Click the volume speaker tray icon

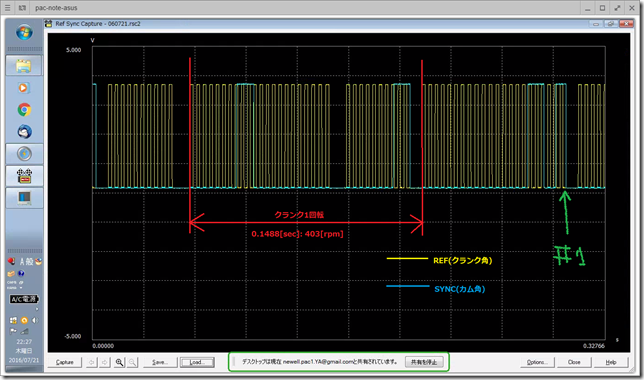(x=35, y=320)
